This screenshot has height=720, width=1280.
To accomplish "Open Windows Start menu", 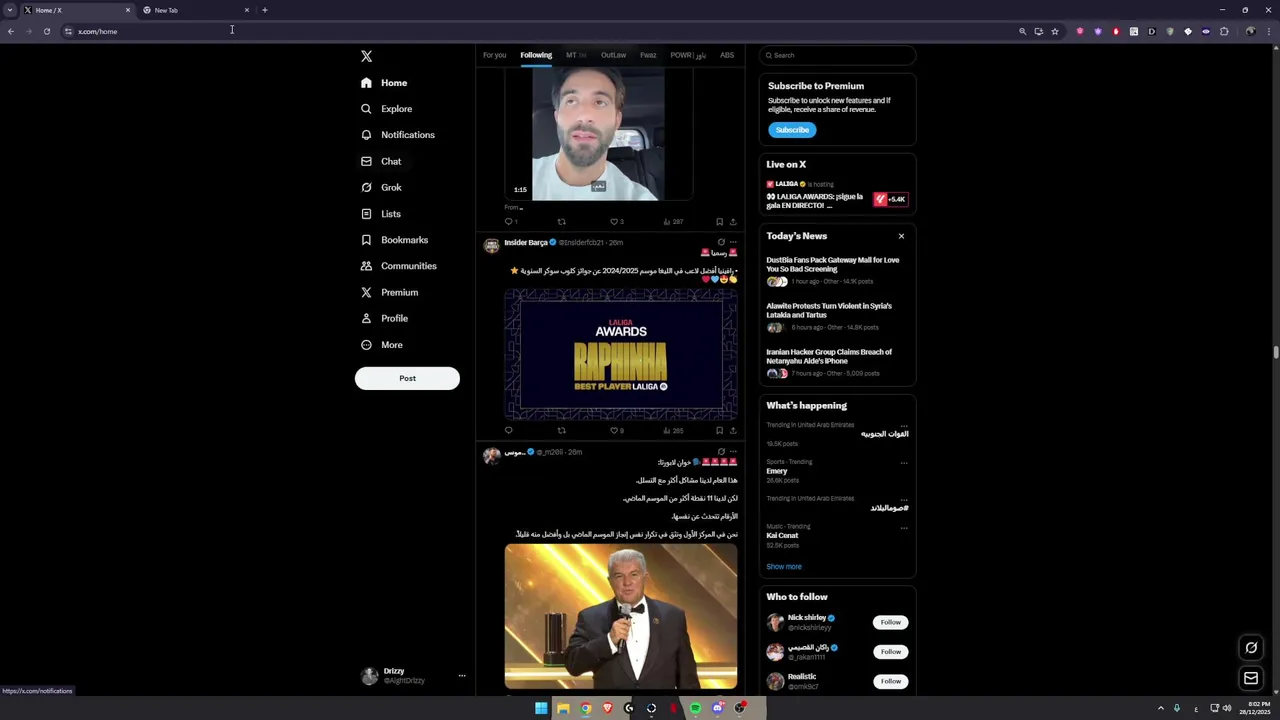I will [541, 708].
